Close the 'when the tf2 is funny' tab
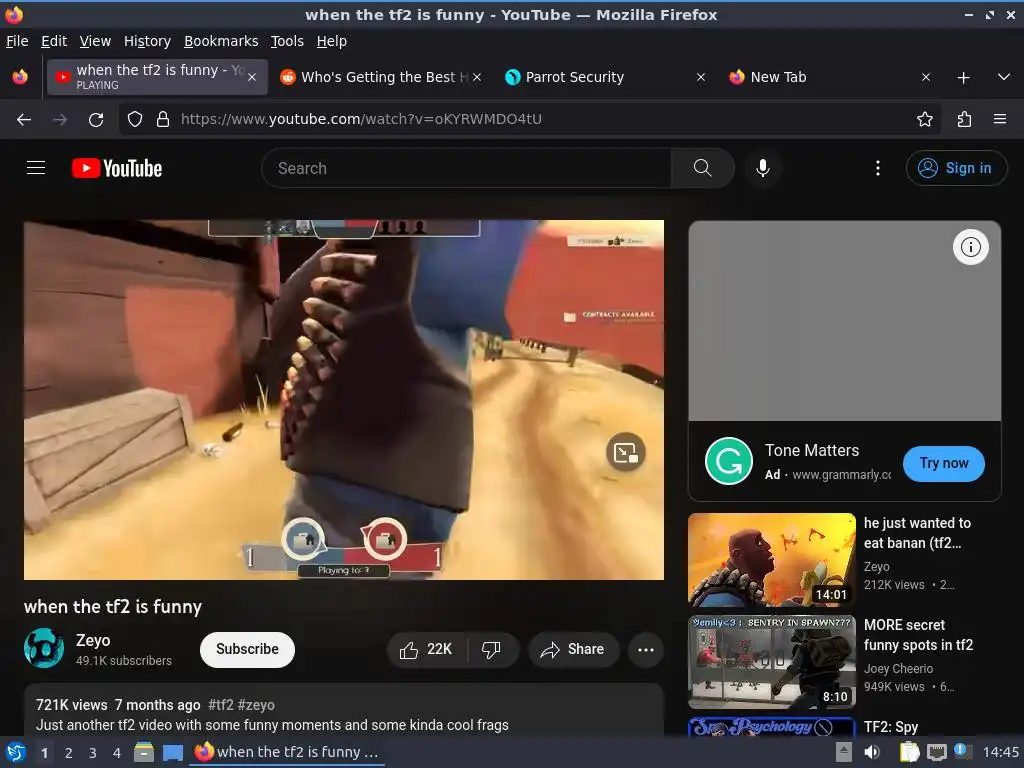Viewport: 1024px width, 768px height. point(252,77)
